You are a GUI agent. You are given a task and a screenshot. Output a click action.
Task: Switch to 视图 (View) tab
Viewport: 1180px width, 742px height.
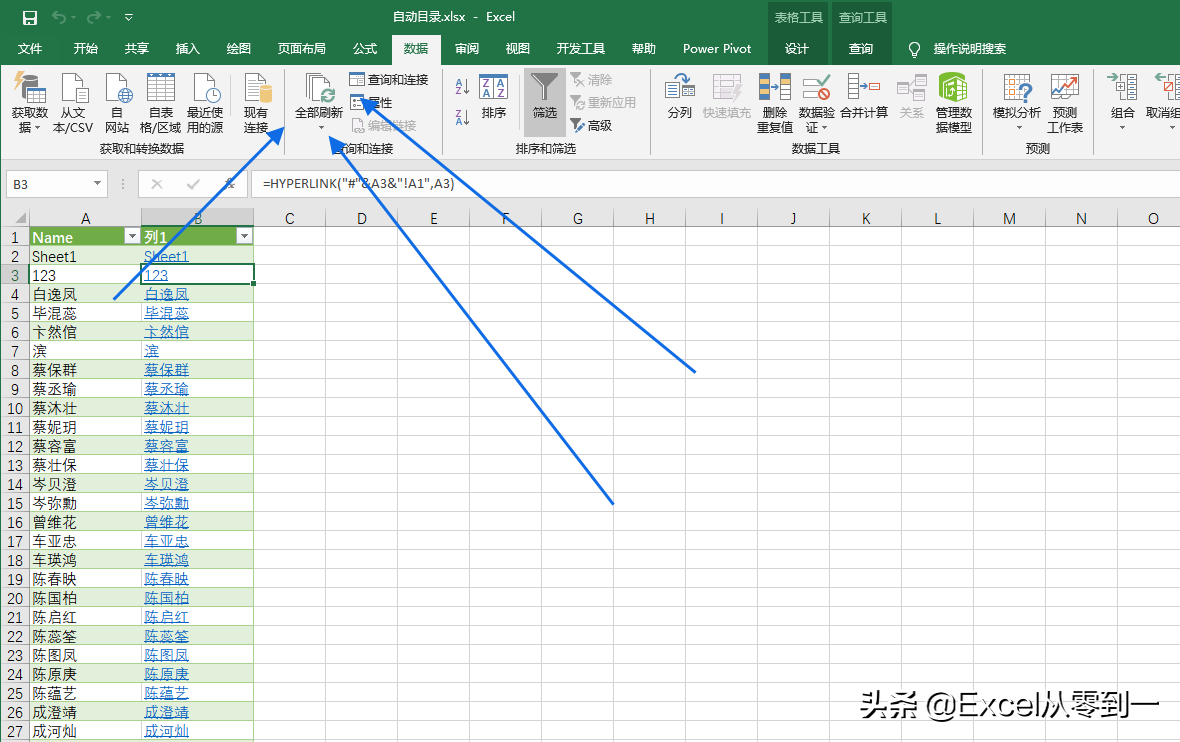pyautogui.click(x=518, y=49)
